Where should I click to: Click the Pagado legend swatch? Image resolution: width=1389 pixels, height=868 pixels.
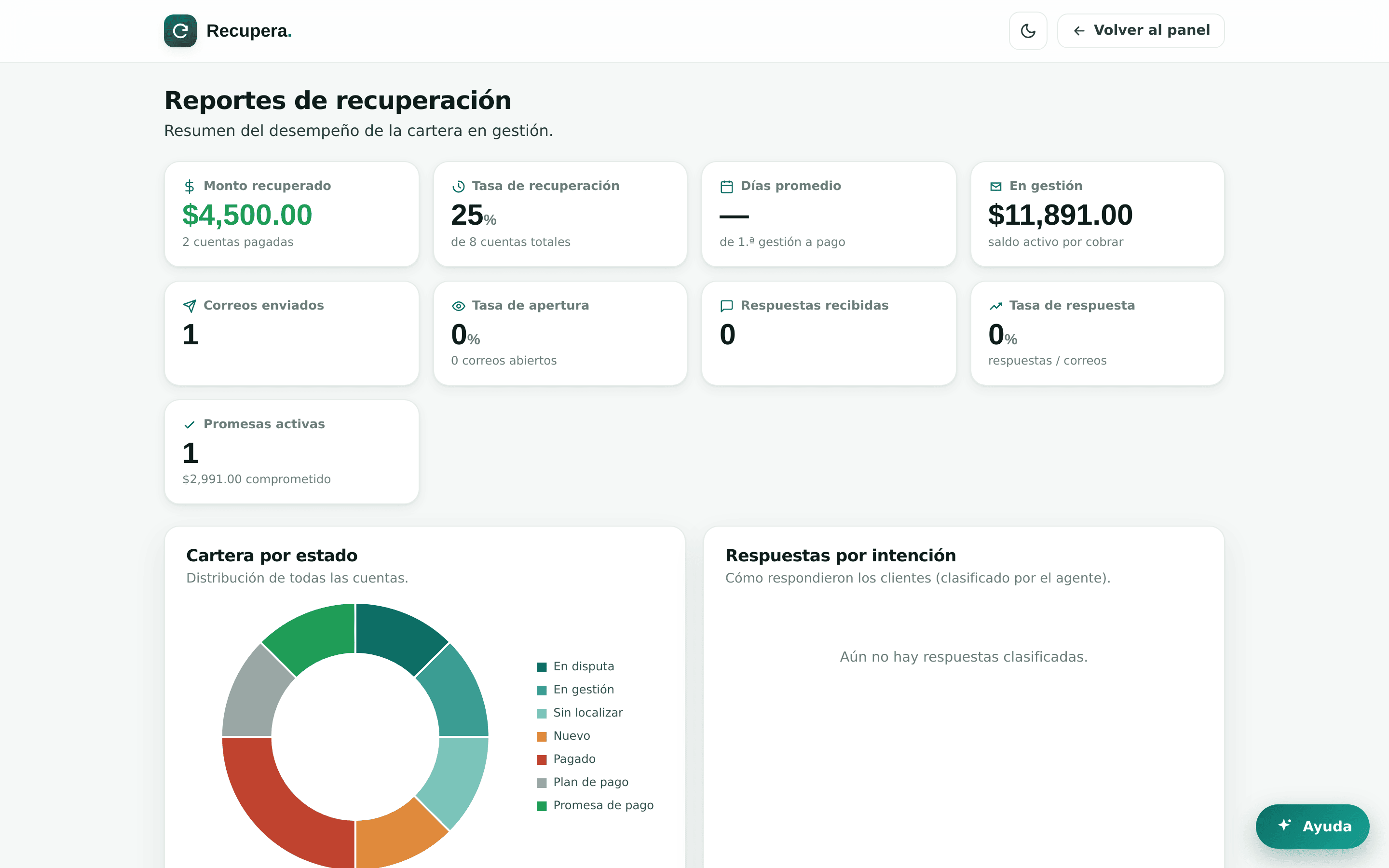[x=541, y=759]
